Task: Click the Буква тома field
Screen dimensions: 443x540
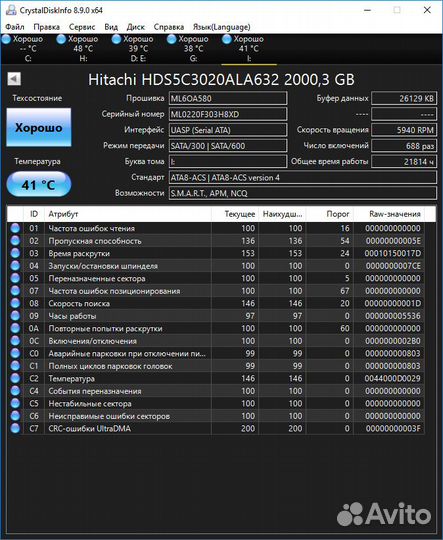Action: click(x=228, y=162)
